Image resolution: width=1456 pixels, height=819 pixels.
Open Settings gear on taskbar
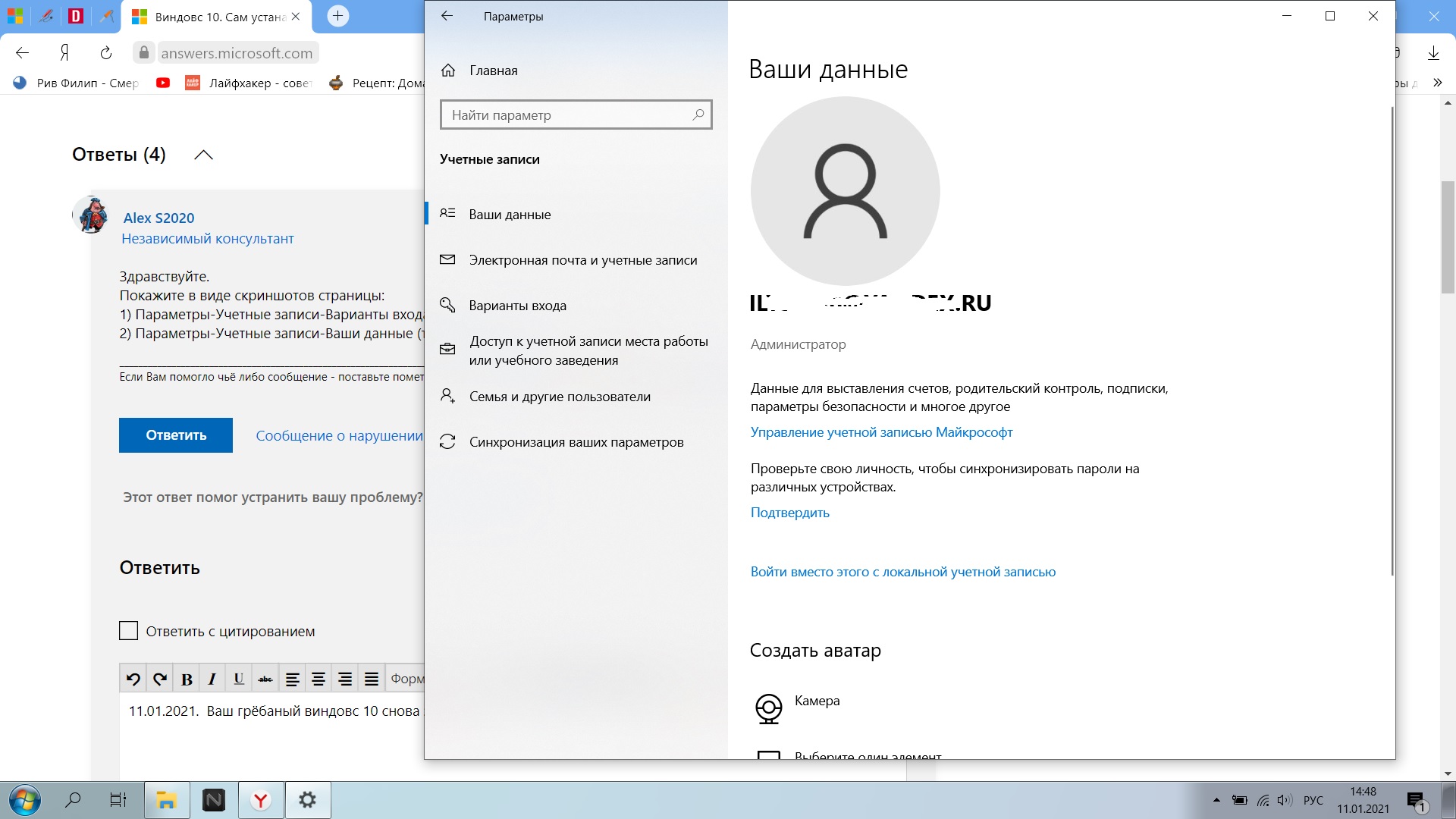pos(307,800)
